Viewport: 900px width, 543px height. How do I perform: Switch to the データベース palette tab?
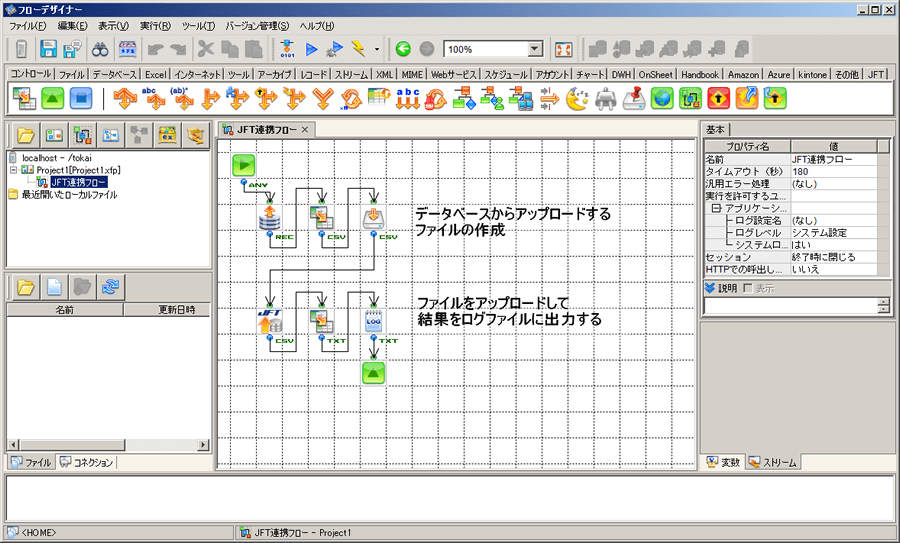pos(115,74)
